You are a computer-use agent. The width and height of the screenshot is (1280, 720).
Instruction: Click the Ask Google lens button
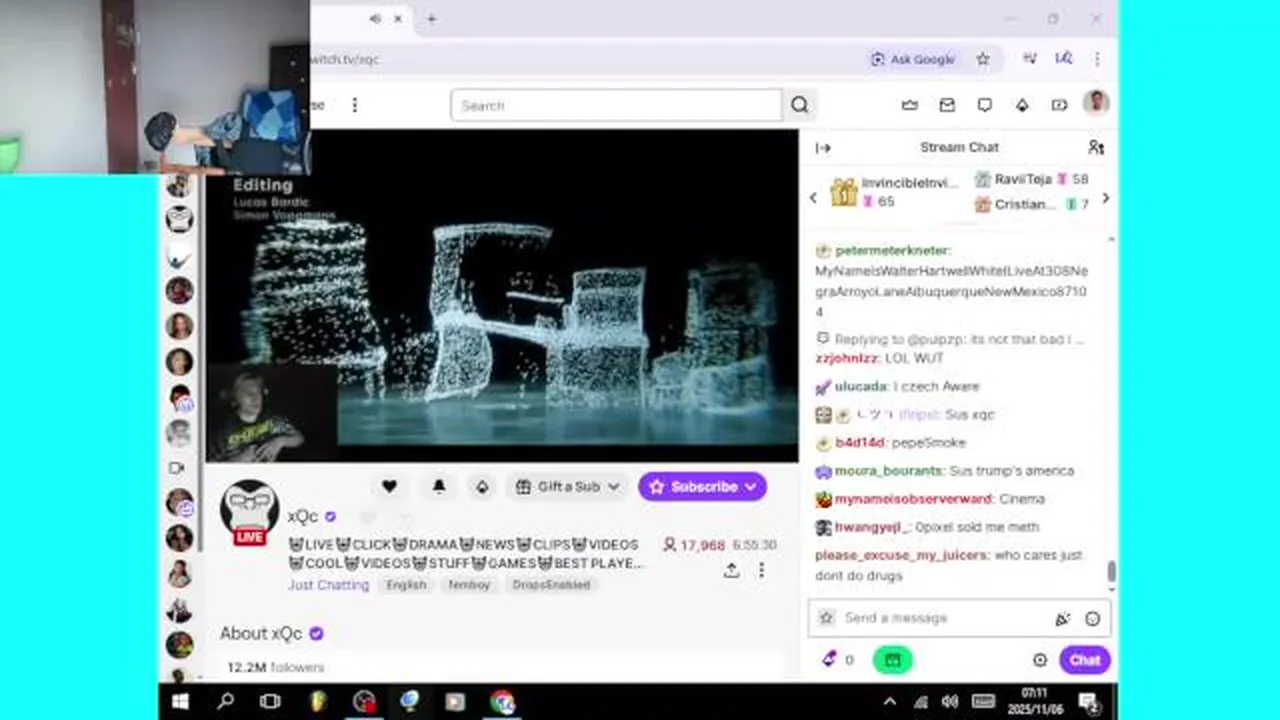point(912,59)
